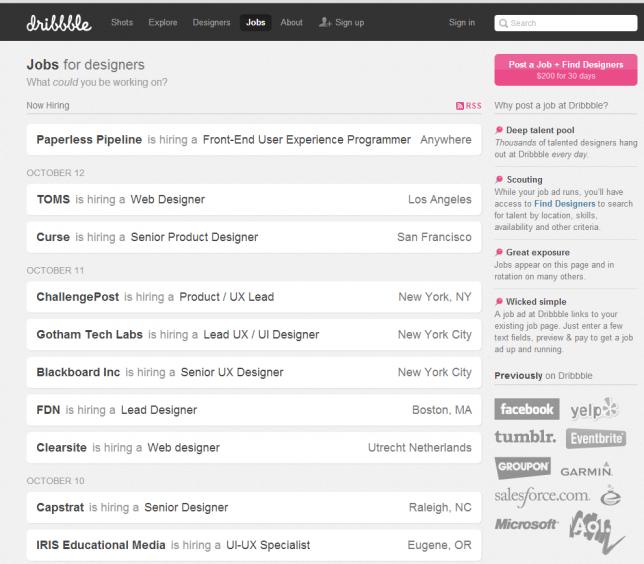
Task: Open the Gotham Tech Labs job listing
Action: (254, 334)
